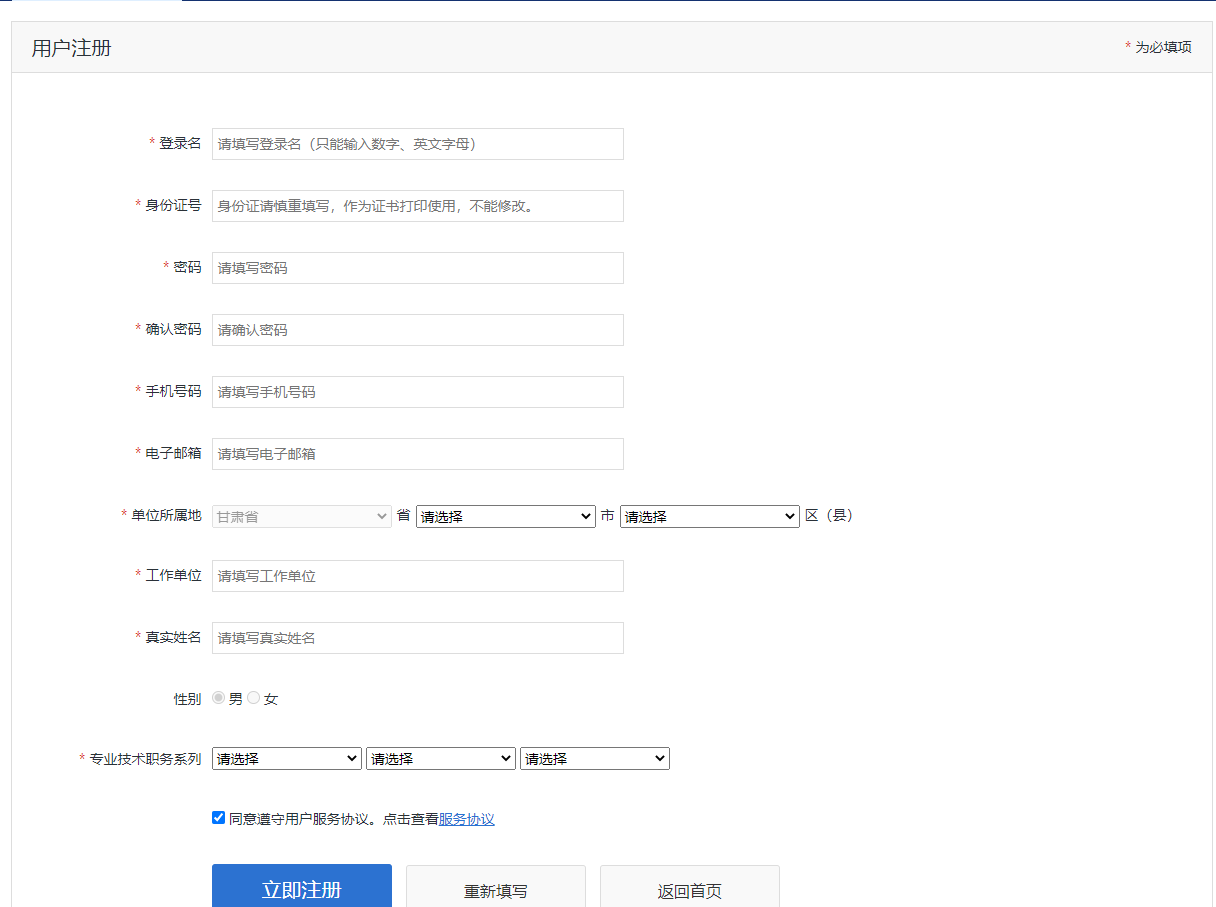Click the 为必填项 note text
This screenshot has width=1216, height=907.
(1163, 47)
